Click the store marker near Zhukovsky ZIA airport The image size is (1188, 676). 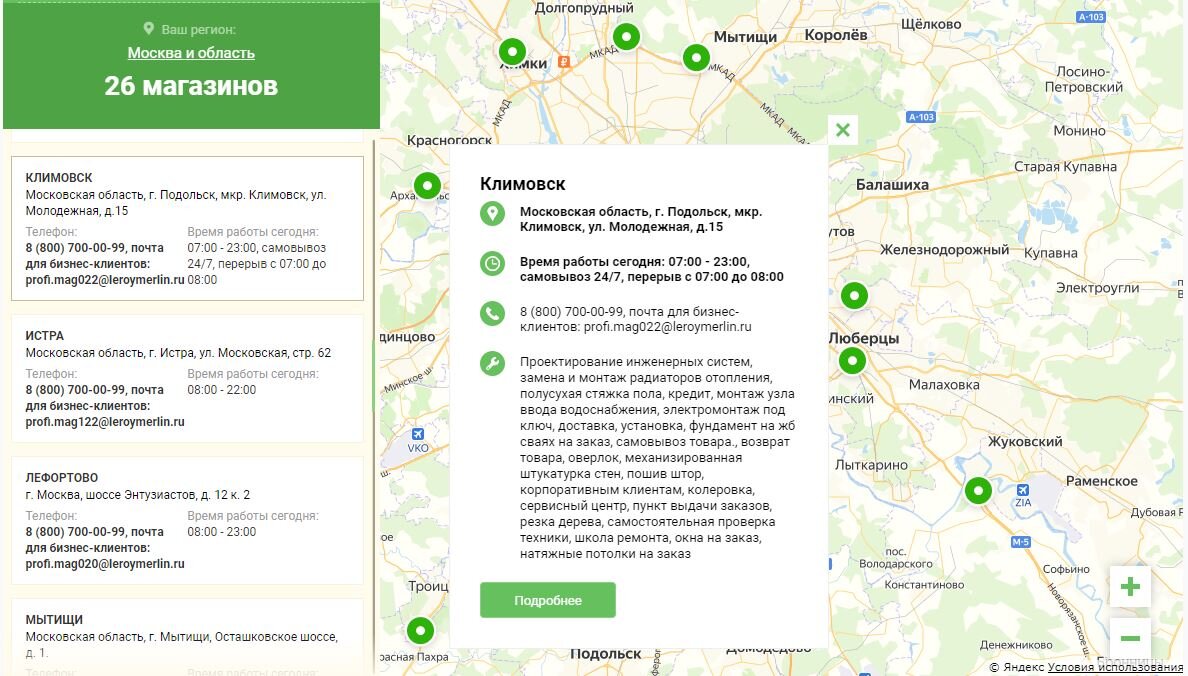978,490
